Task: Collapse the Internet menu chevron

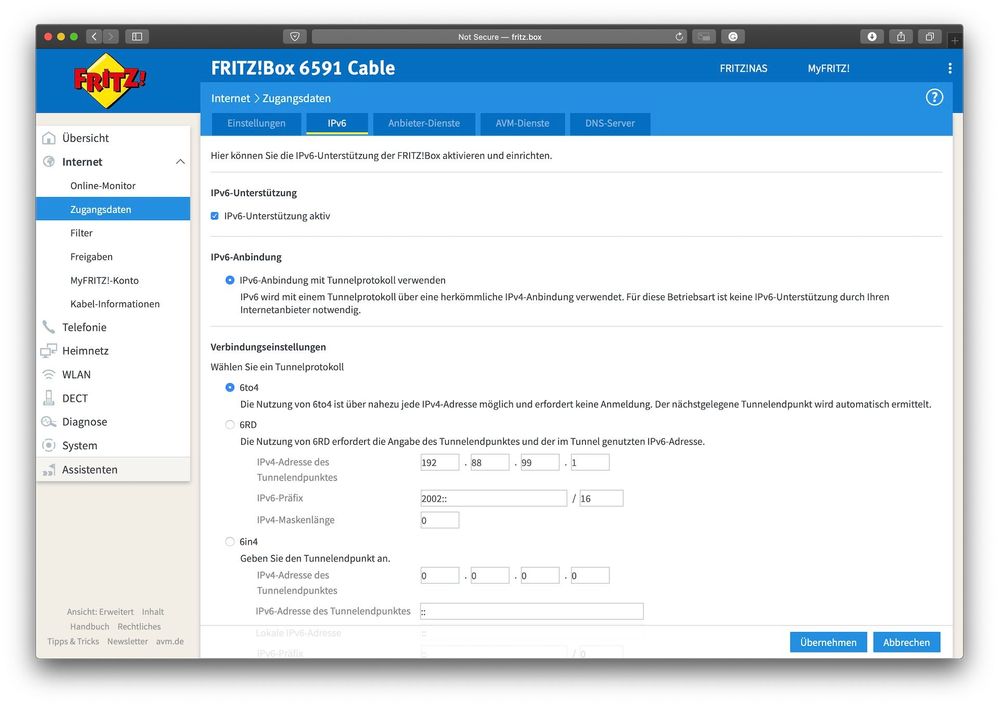Action: (x=180, y=162)
